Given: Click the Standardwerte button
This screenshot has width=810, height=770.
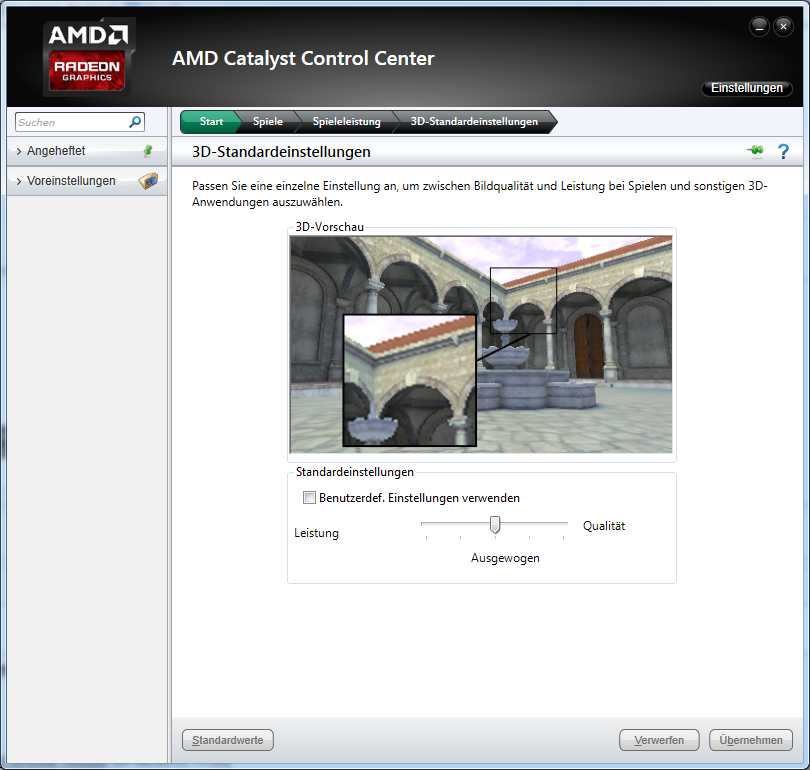Looking at the screenshot, I should [x=228, y=740].
